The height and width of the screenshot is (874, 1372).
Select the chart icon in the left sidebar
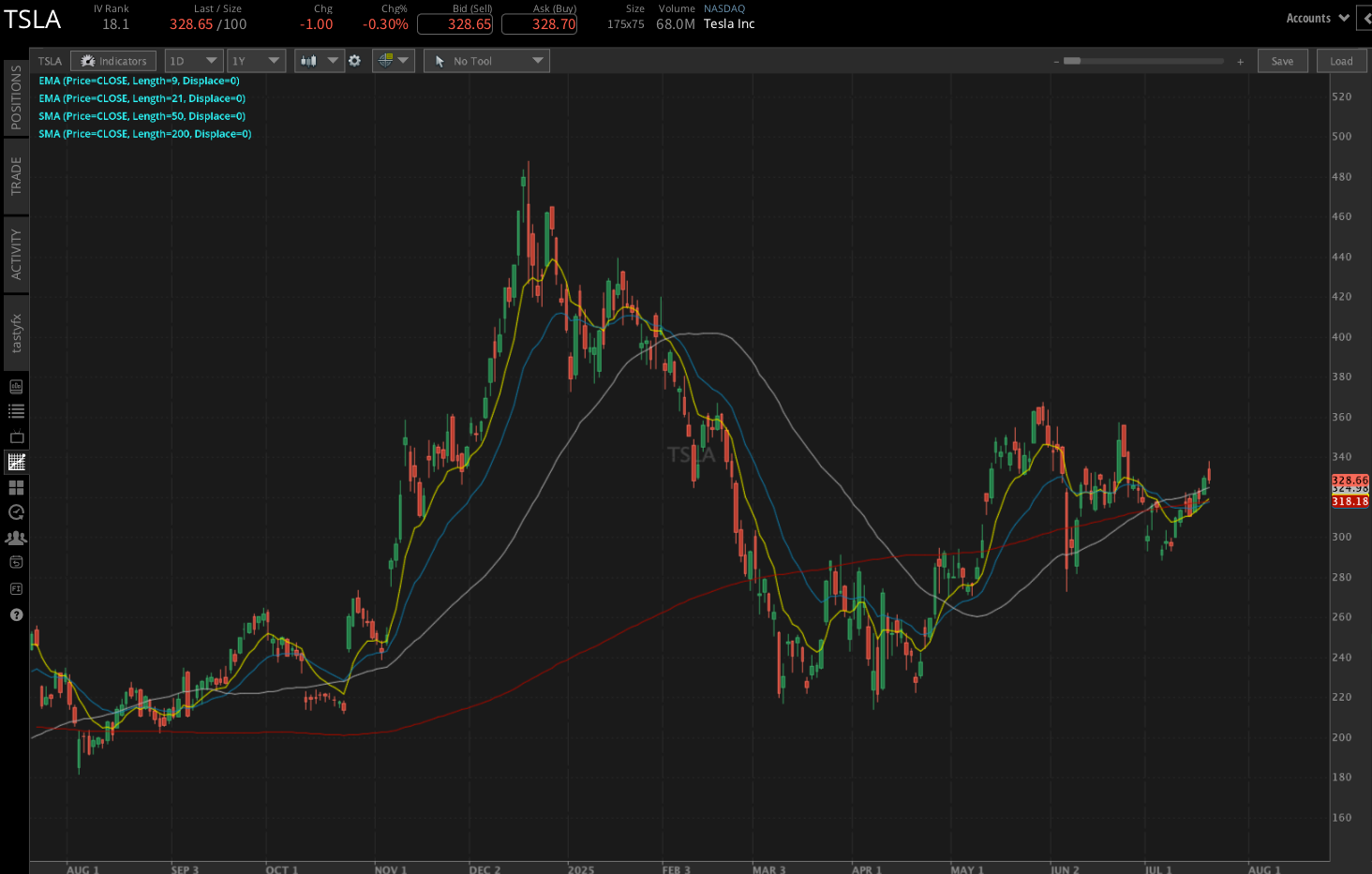[x=15, y=462]
